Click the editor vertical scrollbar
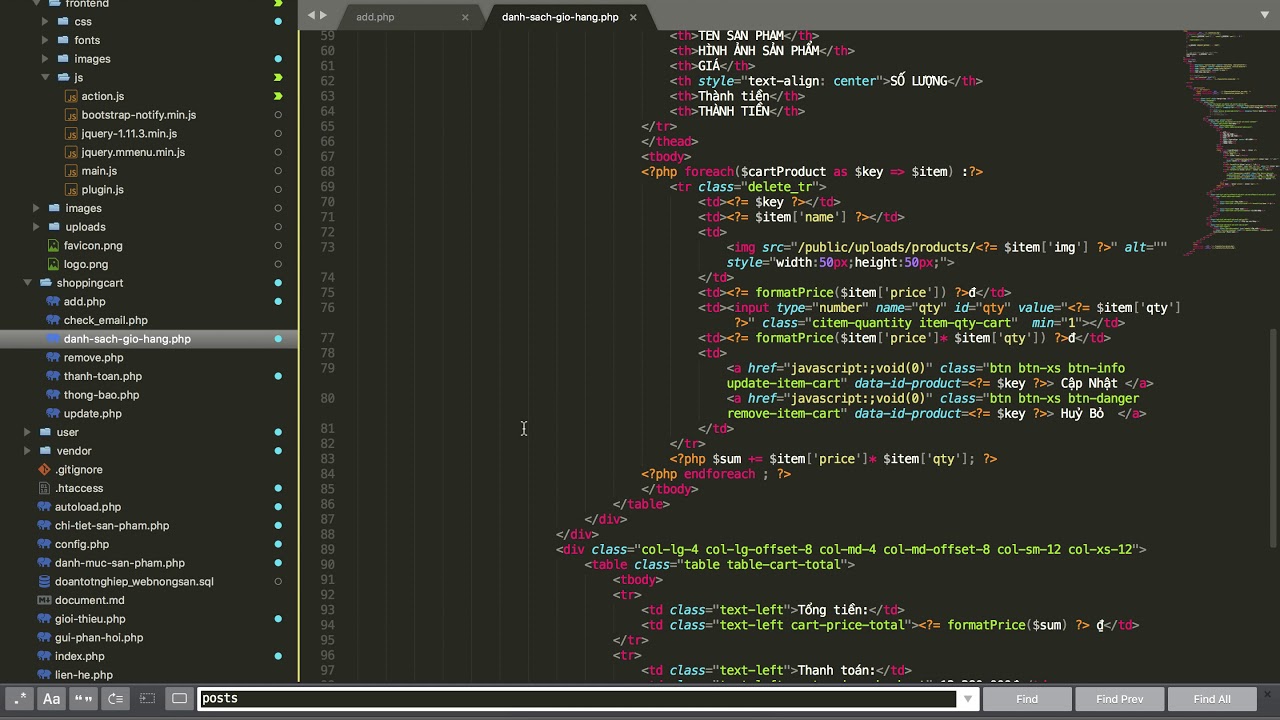 click(1273, 438)
